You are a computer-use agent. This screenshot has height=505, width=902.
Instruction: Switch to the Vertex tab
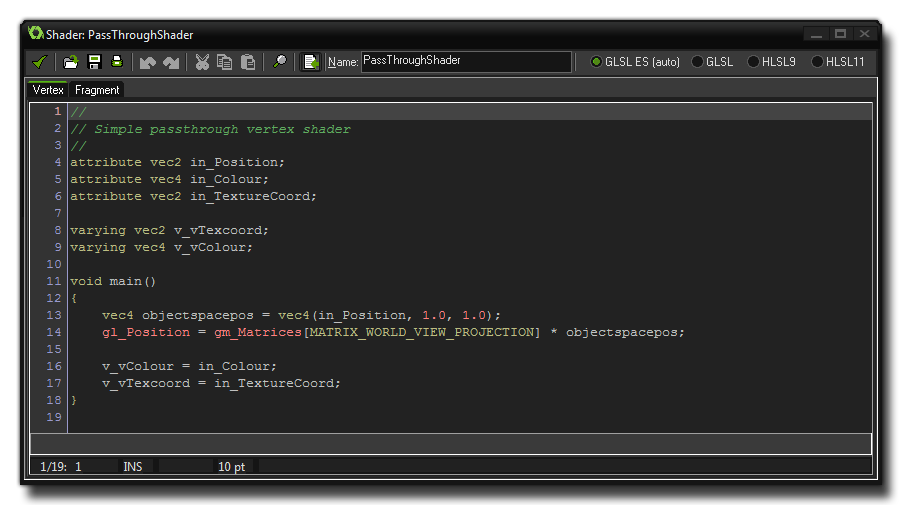click(x=48, y=90)
